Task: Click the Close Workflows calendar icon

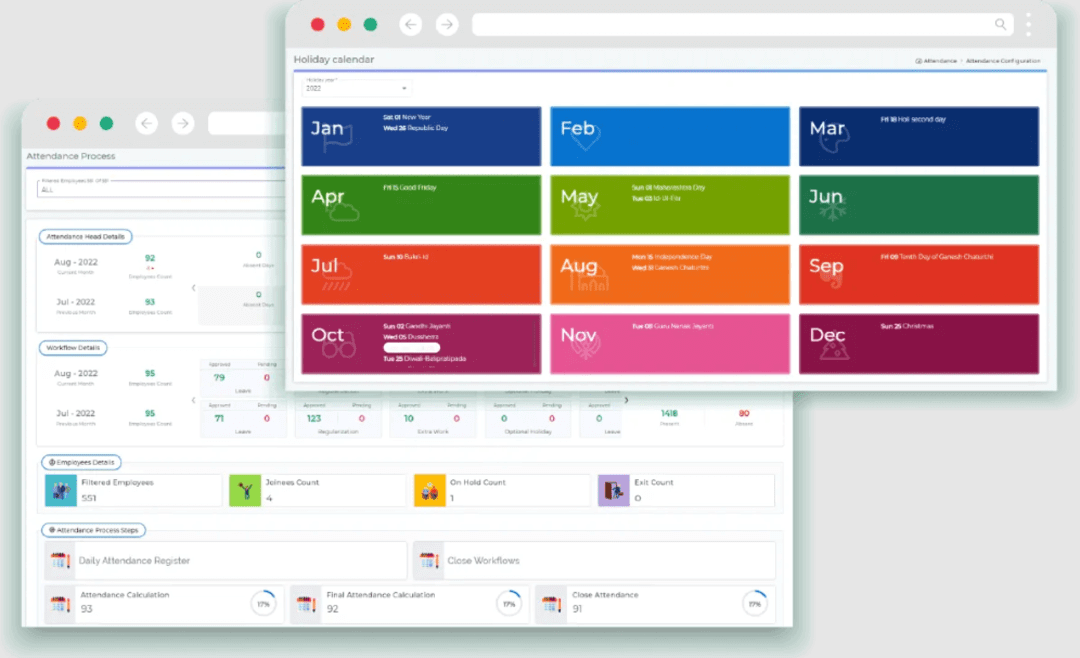Action: [429, 560]
